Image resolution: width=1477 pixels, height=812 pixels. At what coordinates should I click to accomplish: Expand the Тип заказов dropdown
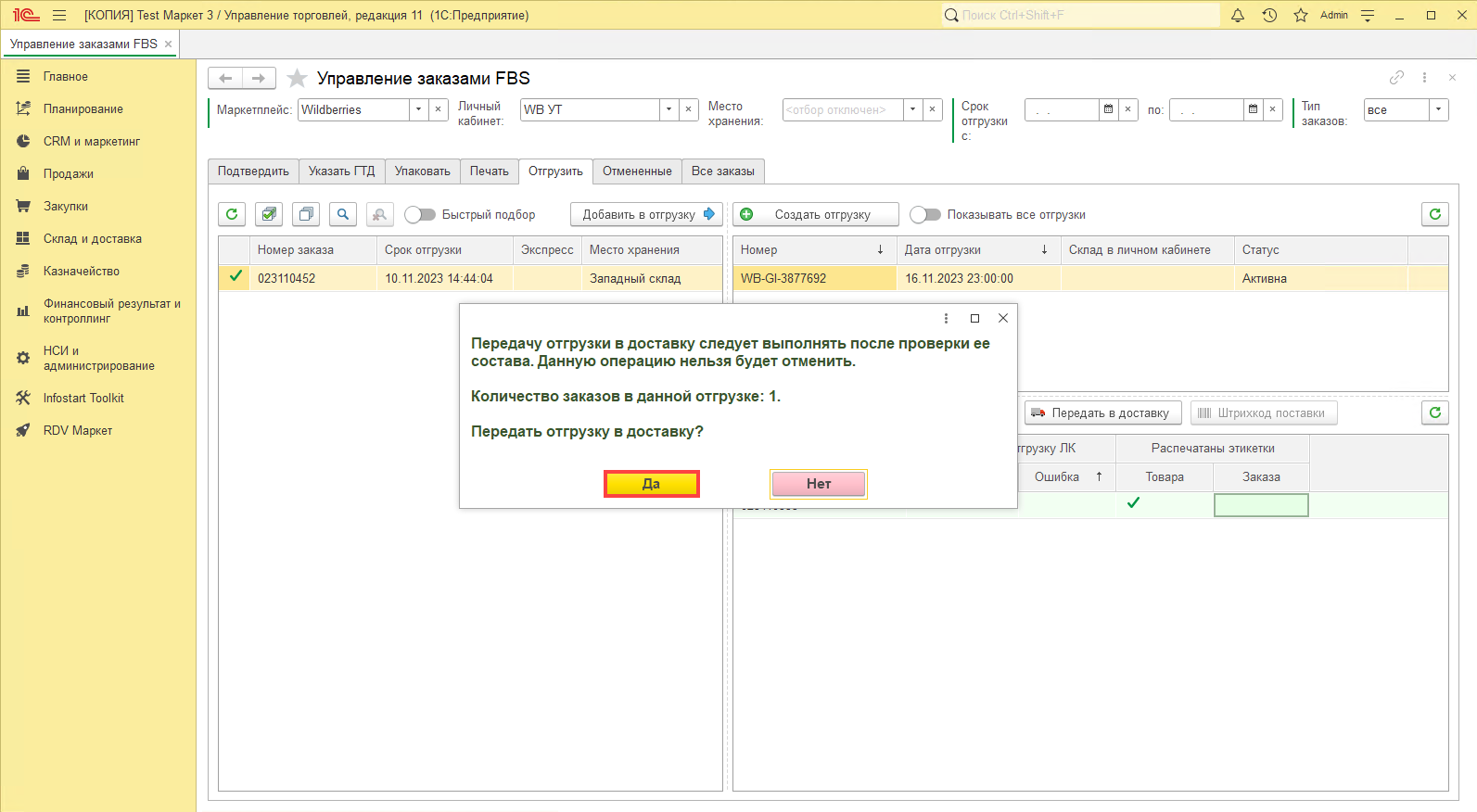click(x=1438, y=109)
